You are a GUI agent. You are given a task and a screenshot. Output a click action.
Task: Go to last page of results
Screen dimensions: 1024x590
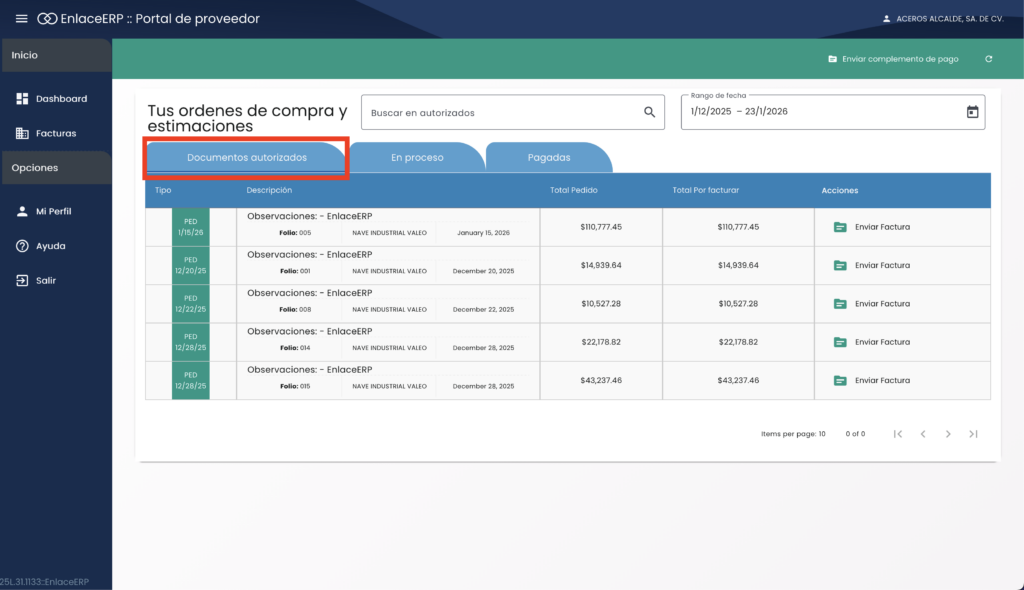[x=973, y=434]
